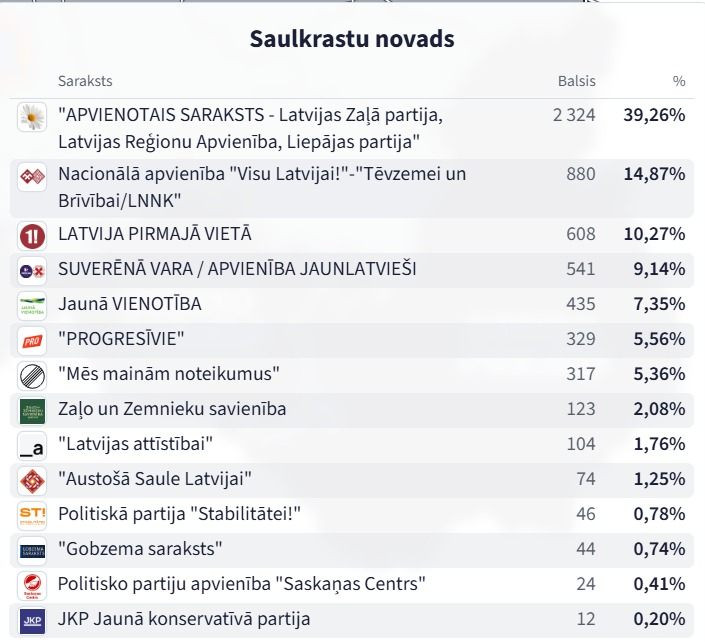Select the Balsis column header
Screen dimensions: 705x642
tap(576, 81)
